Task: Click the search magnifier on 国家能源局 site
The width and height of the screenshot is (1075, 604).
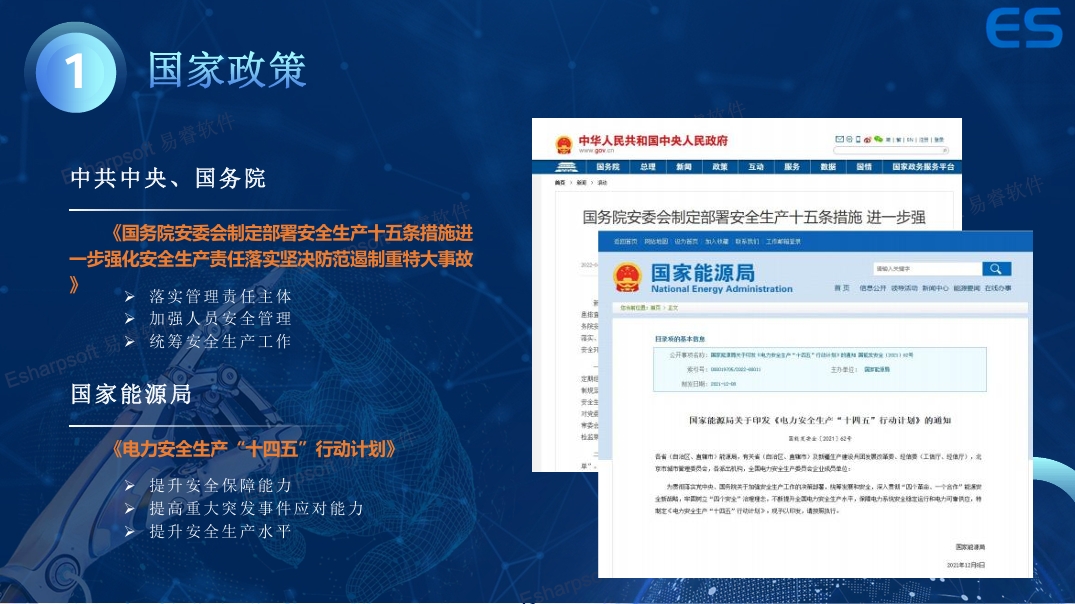Action: (x=994, y=270)
